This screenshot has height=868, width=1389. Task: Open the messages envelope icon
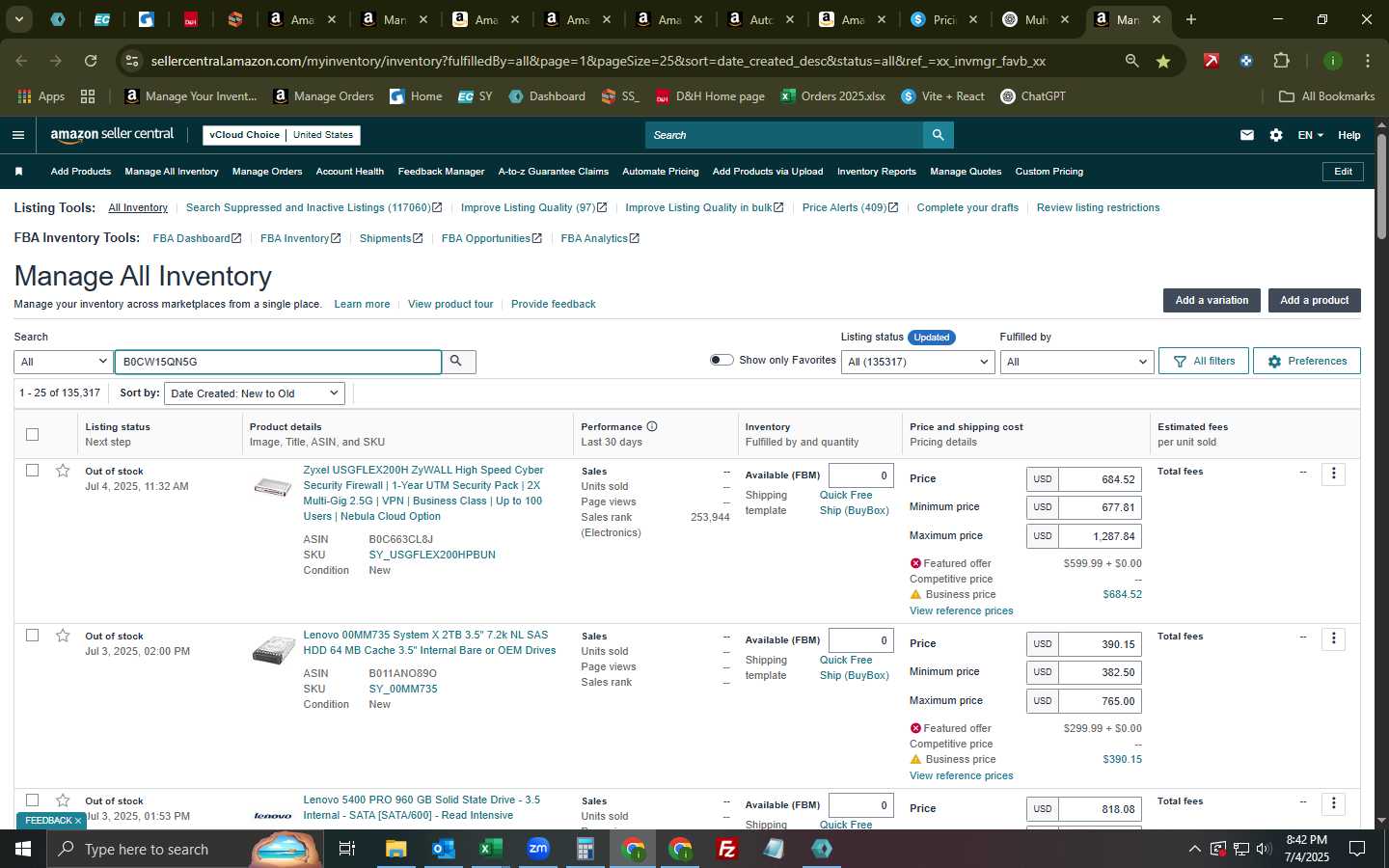click(1247, 135)
